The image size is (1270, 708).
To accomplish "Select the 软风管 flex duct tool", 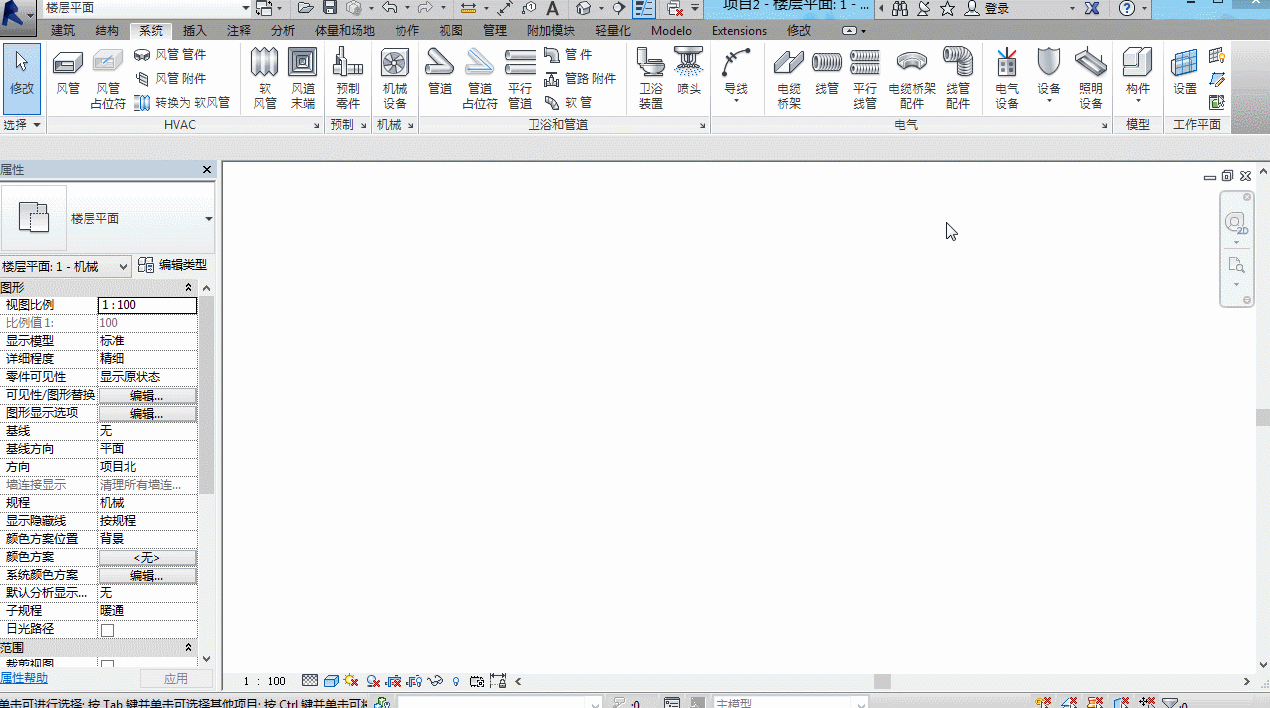I will pos(265,79).
